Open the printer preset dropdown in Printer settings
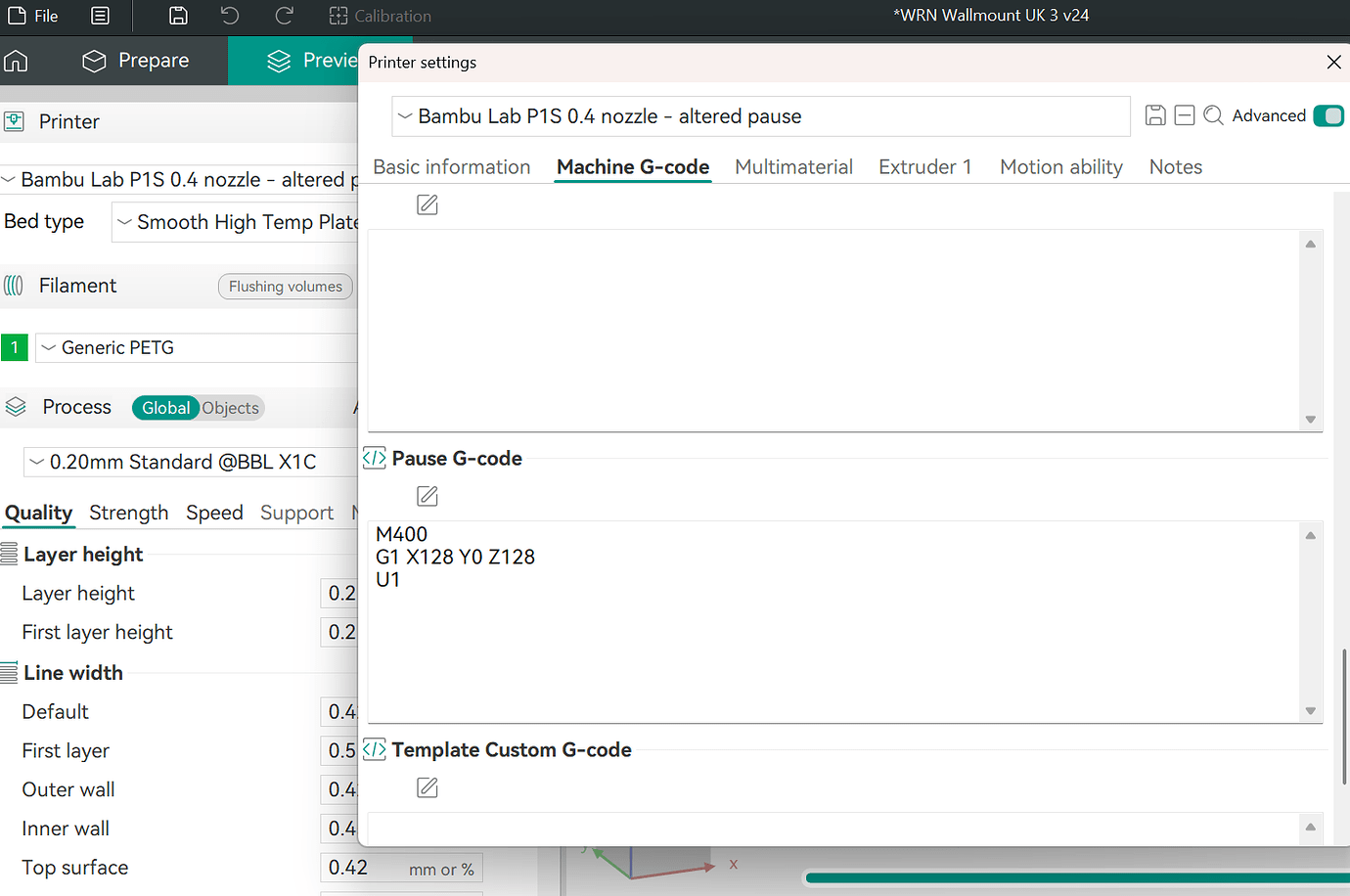Screen dimensions: 1350x896 coord(761,116)
